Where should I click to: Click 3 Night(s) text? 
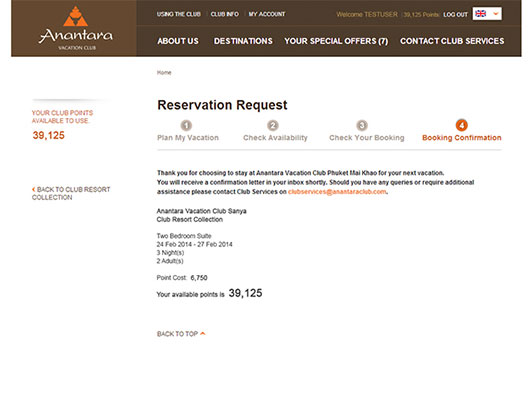click(x=170, y=253)
